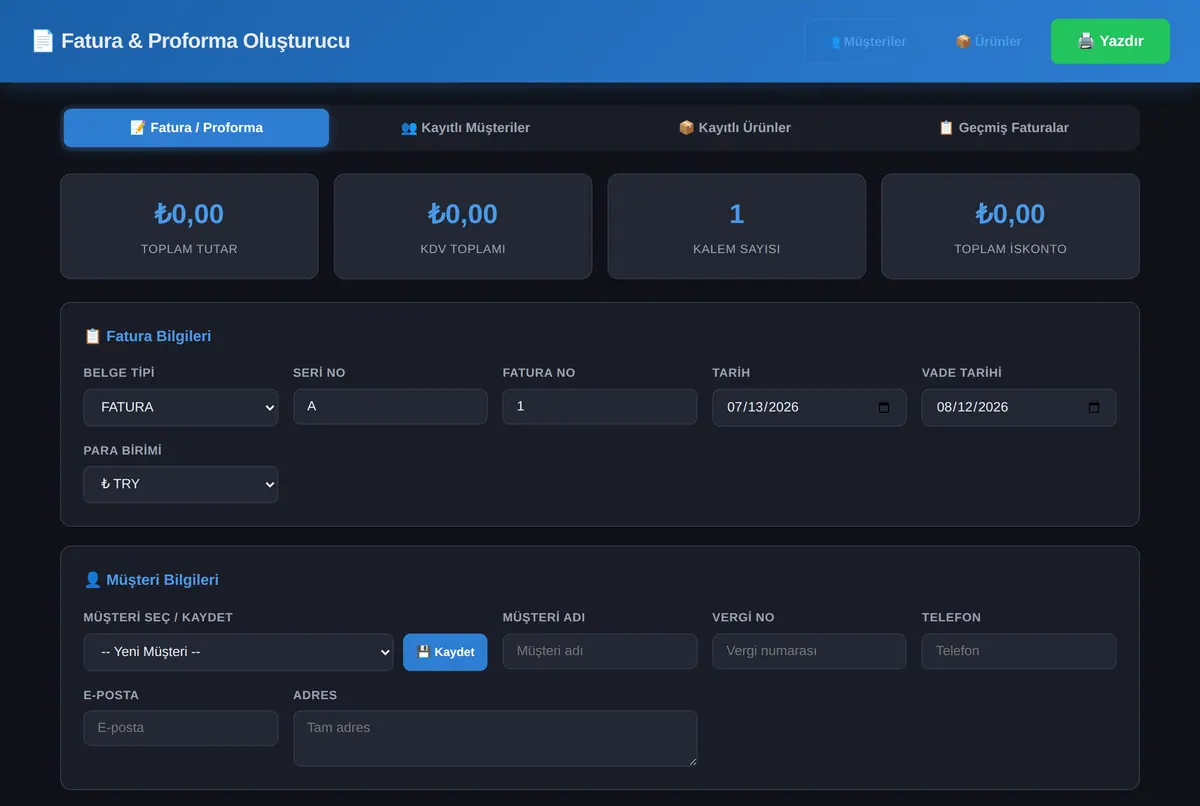
Task: Expand the Belge Tipi dropdown
Action: pos(181,408)
